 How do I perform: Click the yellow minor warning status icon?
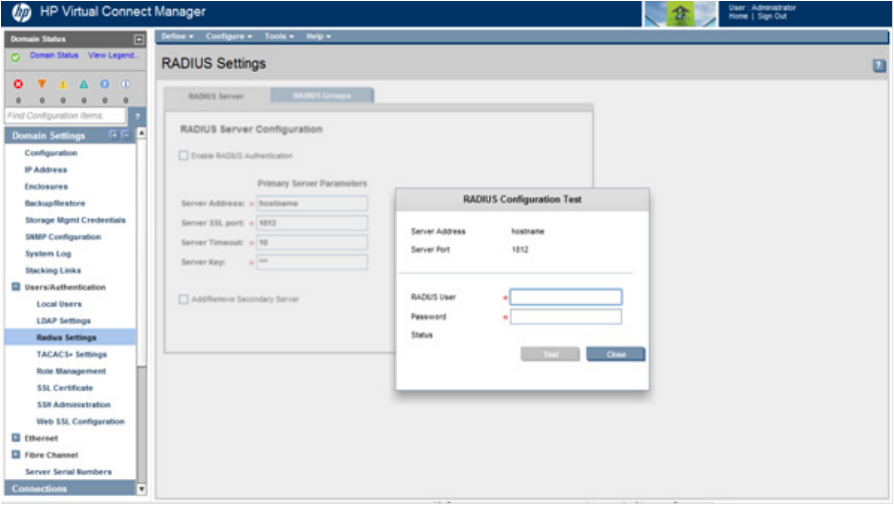[63, 84]
